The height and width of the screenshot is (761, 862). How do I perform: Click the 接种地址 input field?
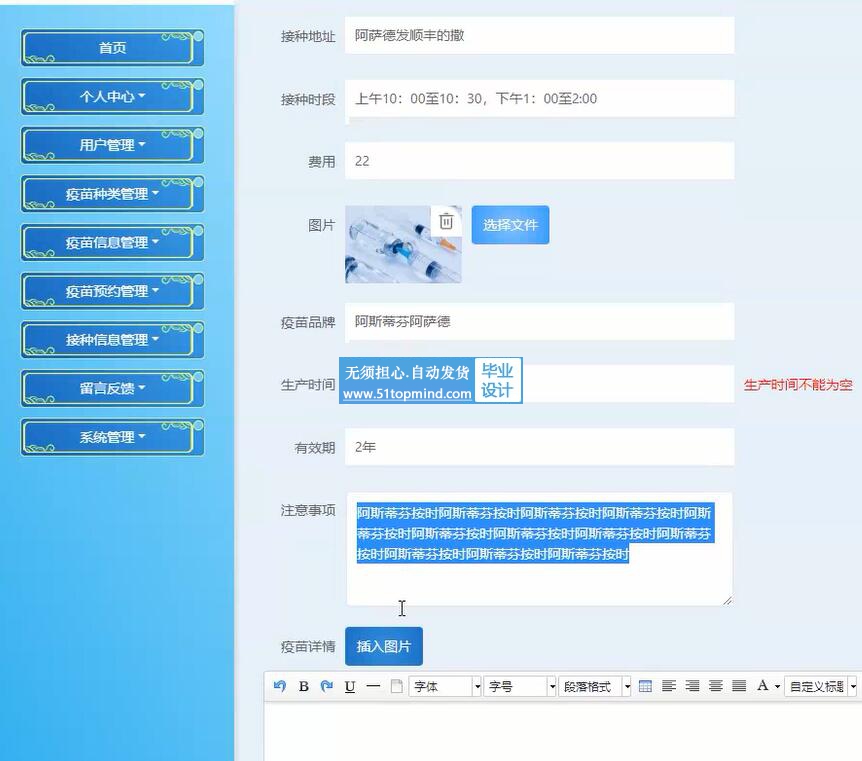pyautogui.click(x=539, y=36)
